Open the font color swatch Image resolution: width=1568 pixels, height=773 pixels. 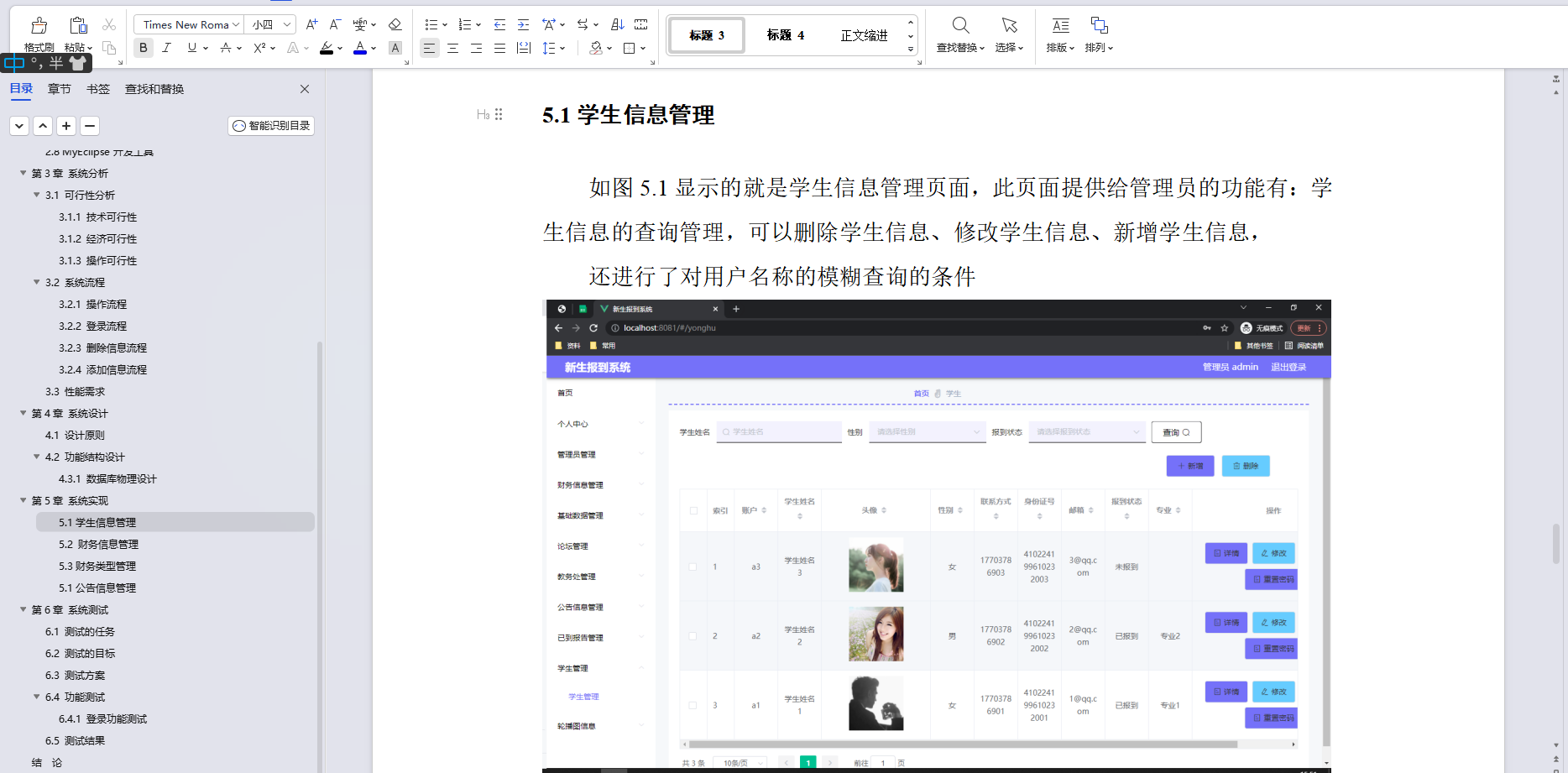[x=359, y=48]
